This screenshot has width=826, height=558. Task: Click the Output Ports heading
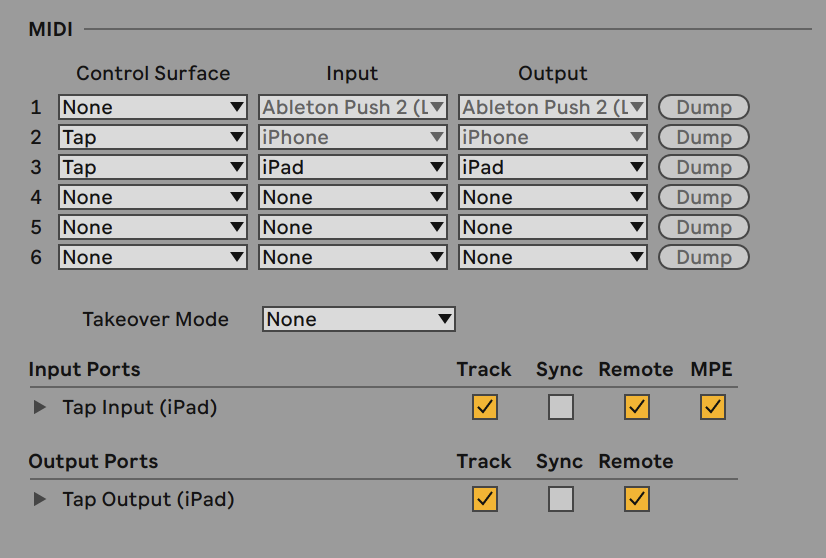click(x=93, y=462)
